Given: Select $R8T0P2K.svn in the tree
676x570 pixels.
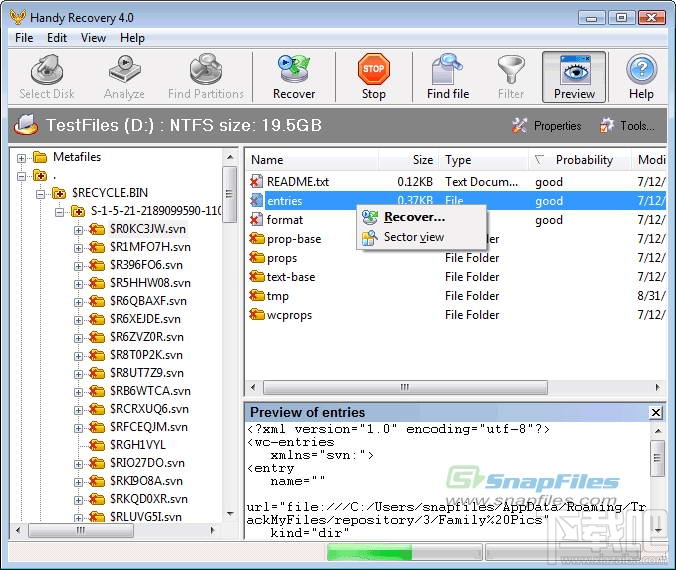Looking at the screenshot, I should coord(146,355).
